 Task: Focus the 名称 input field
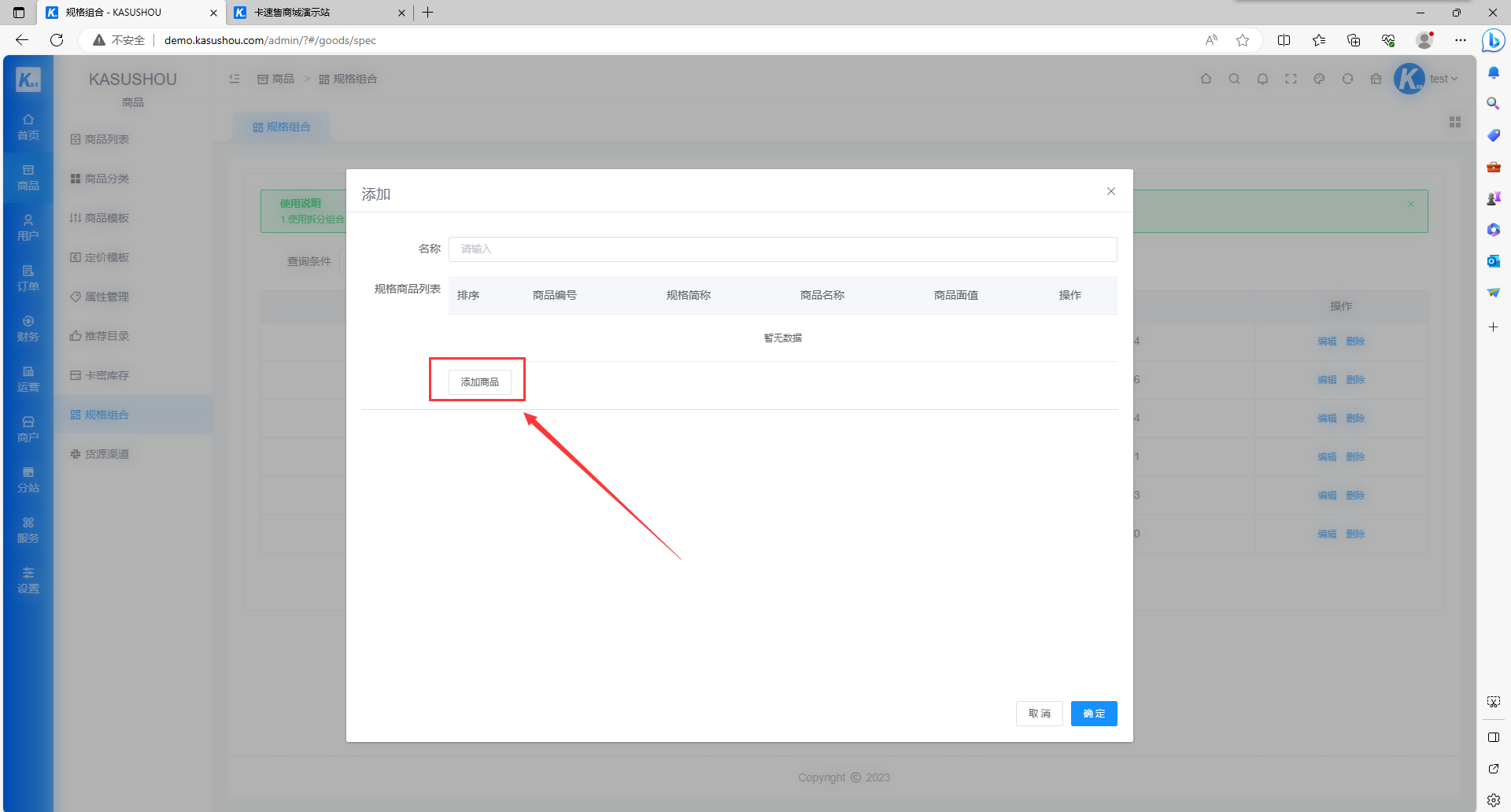click(782, 249)
